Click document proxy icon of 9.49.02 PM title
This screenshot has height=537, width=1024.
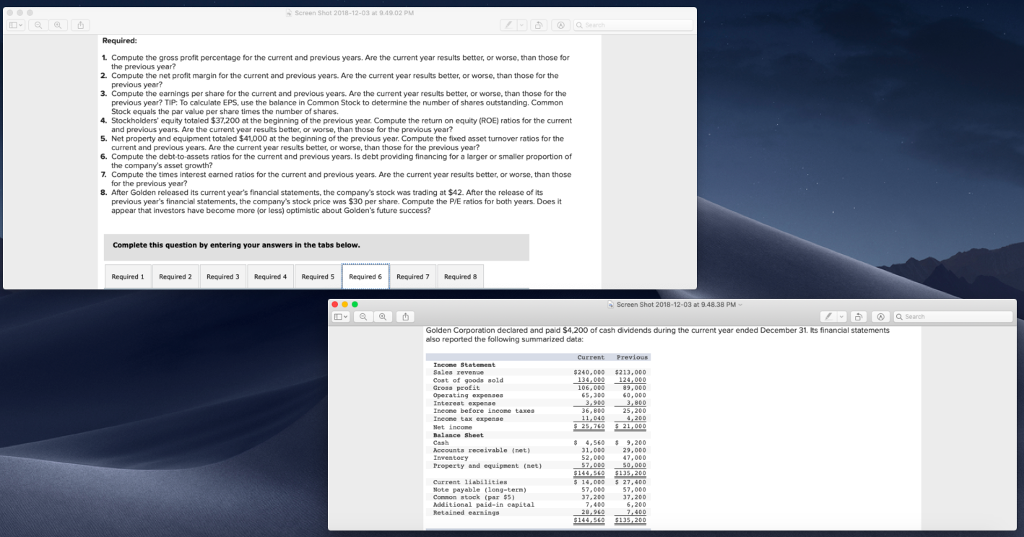[289, 13]
